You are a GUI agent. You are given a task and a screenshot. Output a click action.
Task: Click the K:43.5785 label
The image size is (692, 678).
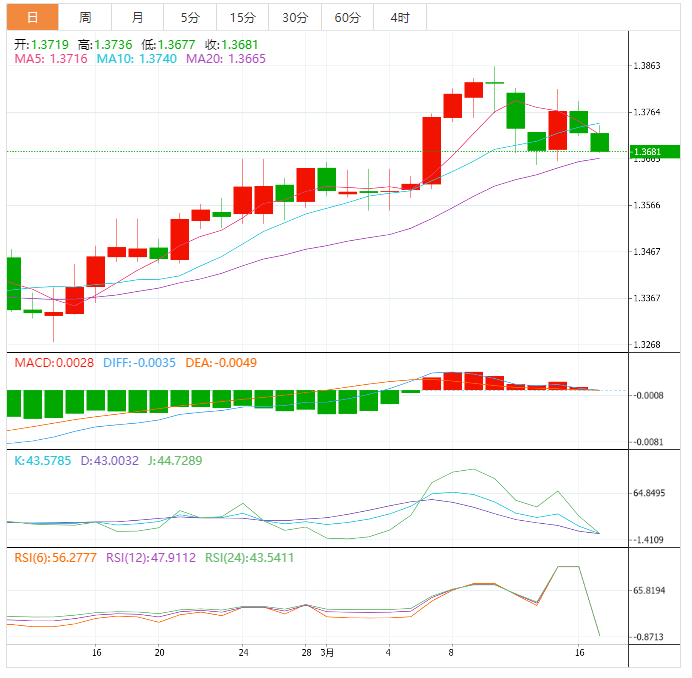43,461
